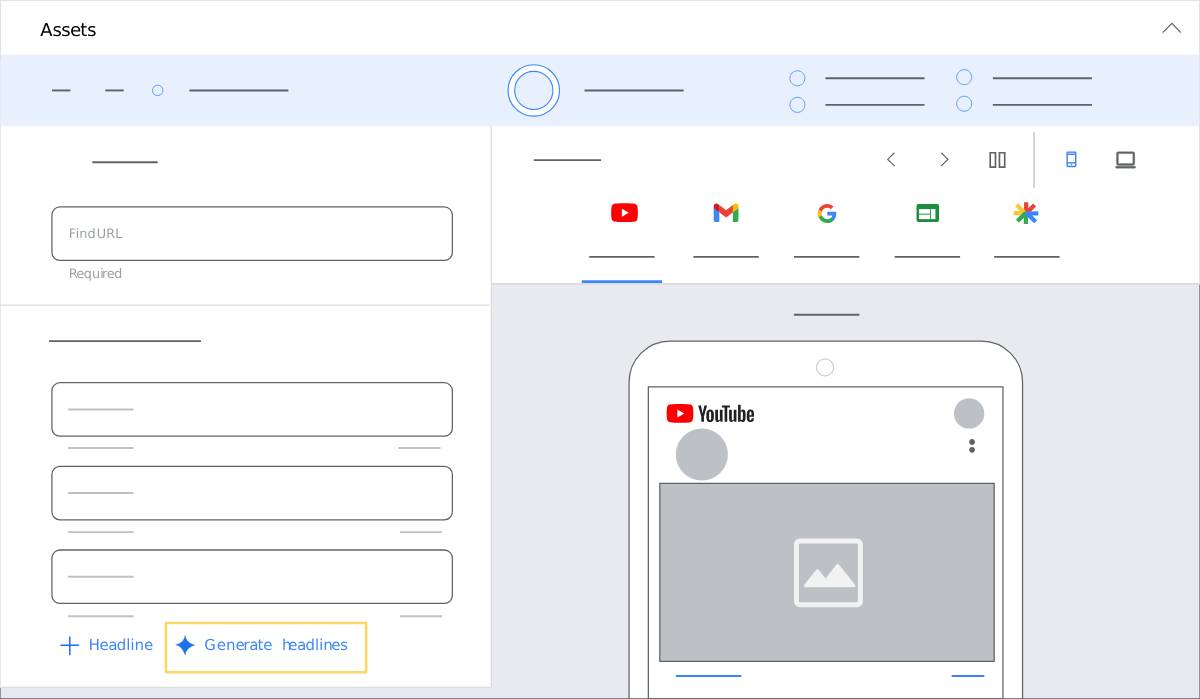Select desktop device preview

coord(1126,160)
